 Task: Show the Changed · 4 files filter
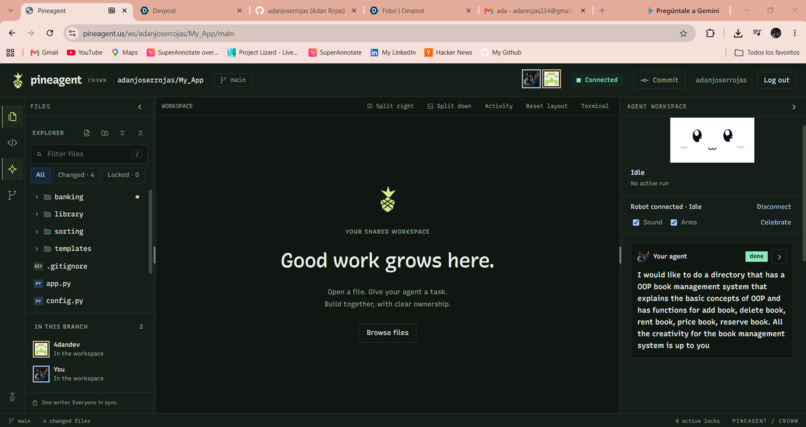pyautogui.click(x=76, y=175)
